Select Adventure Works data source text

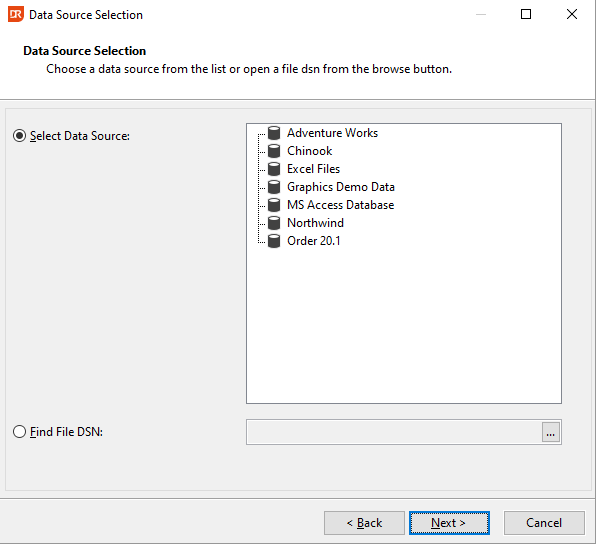332,133
